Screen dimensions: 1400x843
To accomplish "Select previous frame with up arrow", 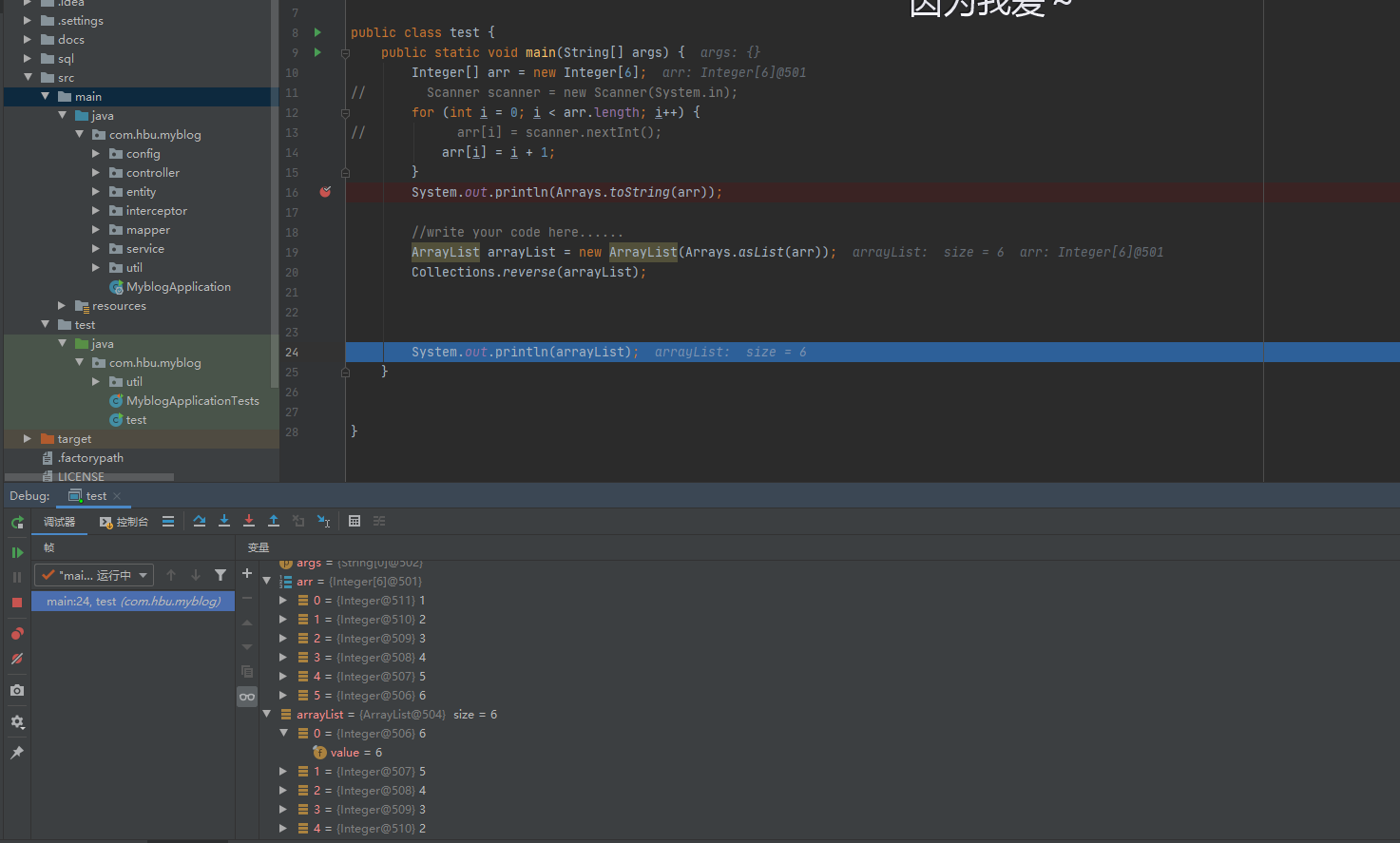I will (x=171, y=575).
